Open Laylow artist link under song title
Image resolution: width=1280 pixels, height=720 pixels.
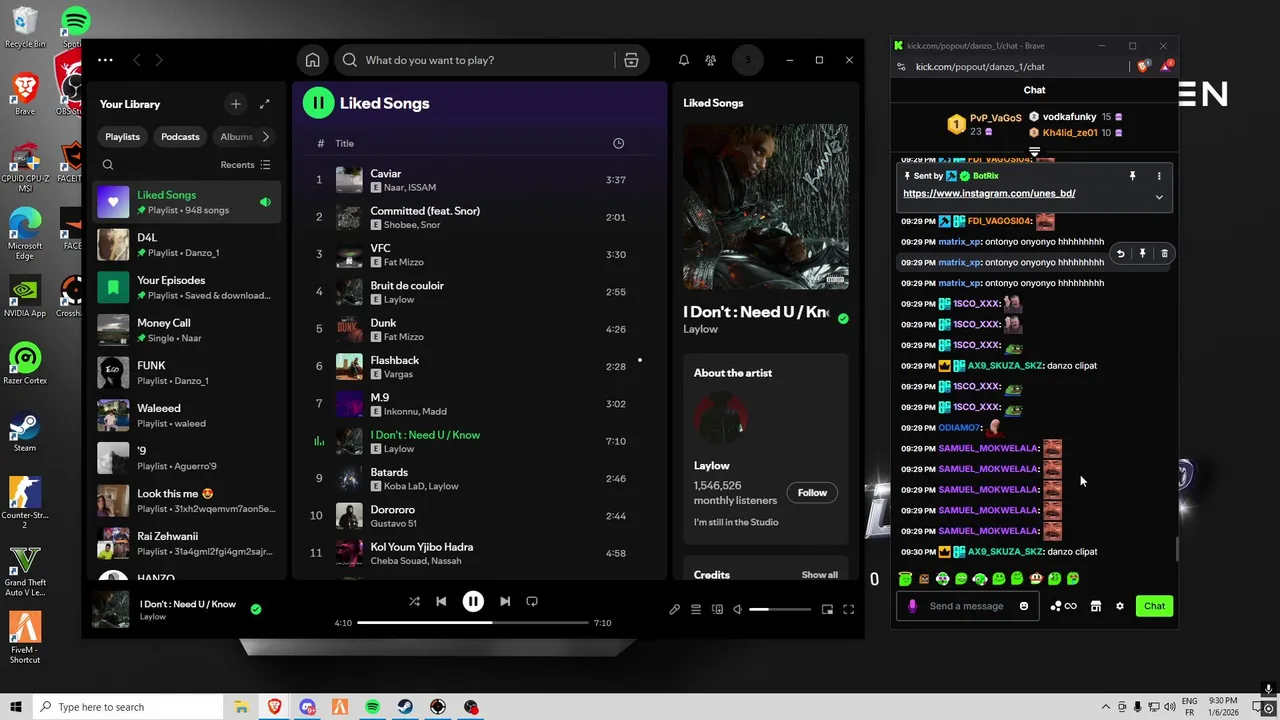tap(700, 329)
